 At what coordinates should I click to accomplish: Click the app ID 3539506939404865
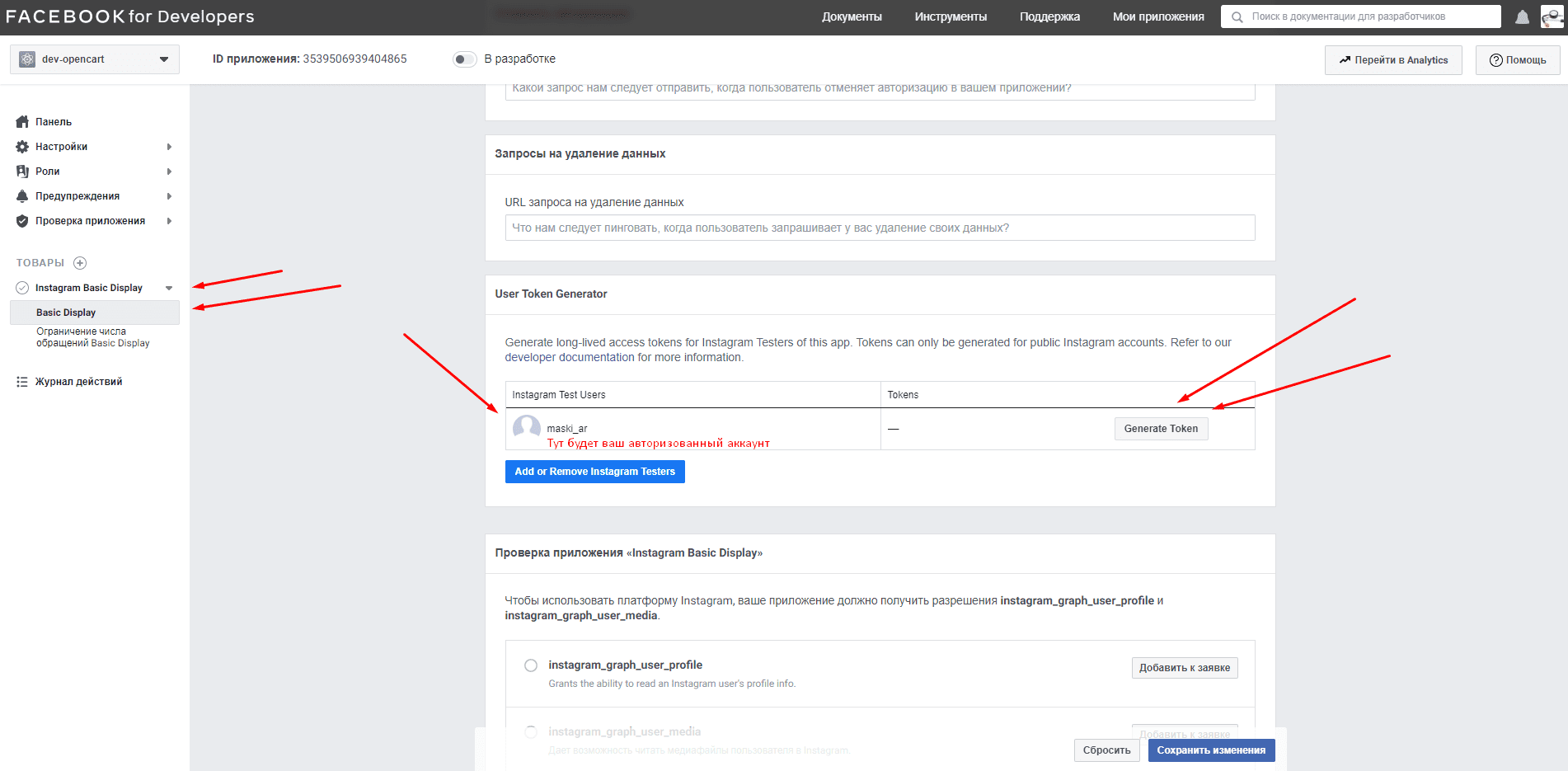(x=354, y=59)
